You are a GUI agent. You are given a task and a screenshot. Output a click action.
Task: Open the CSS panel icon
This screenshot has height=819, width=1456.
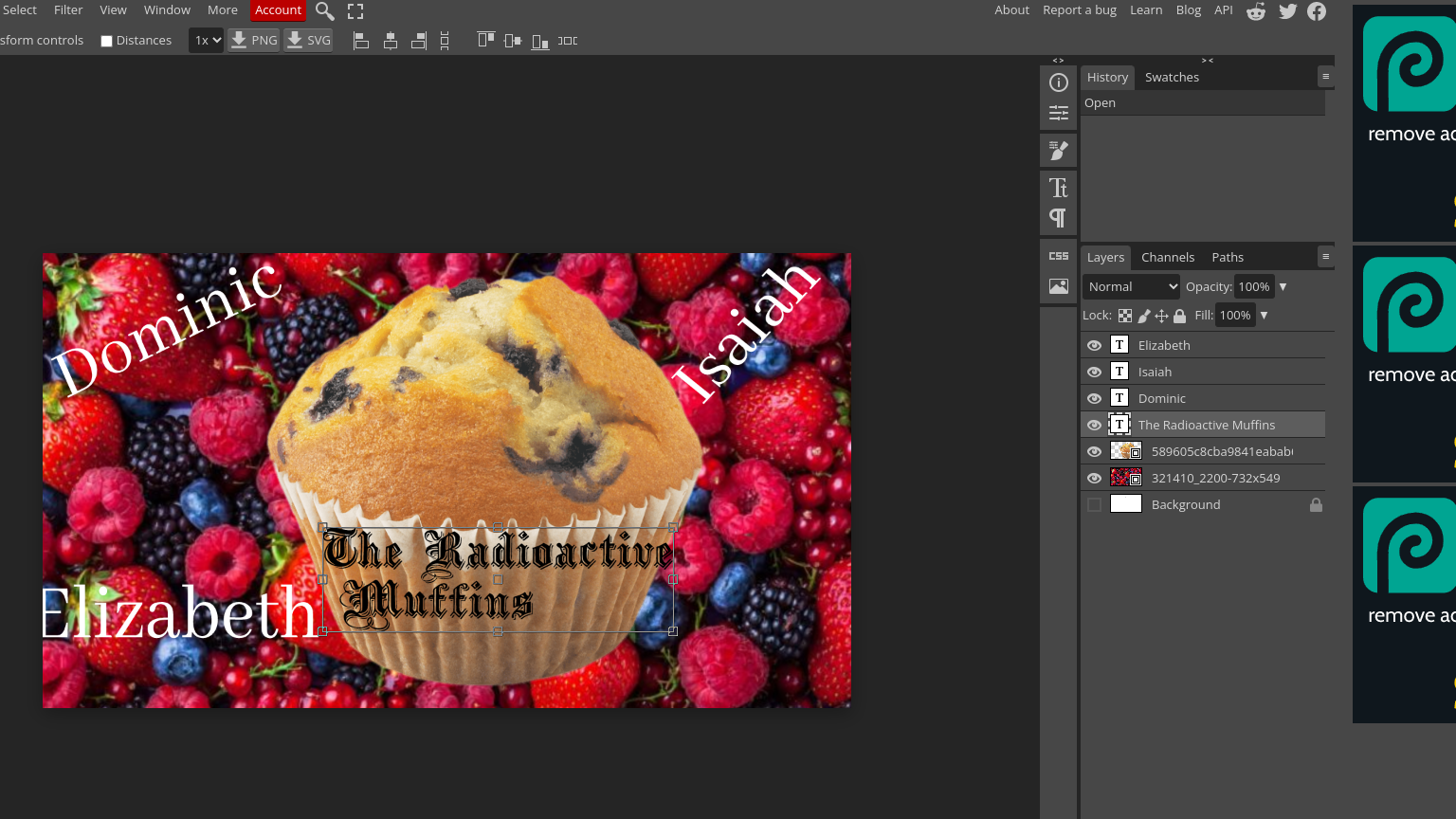pos(1059,256)
